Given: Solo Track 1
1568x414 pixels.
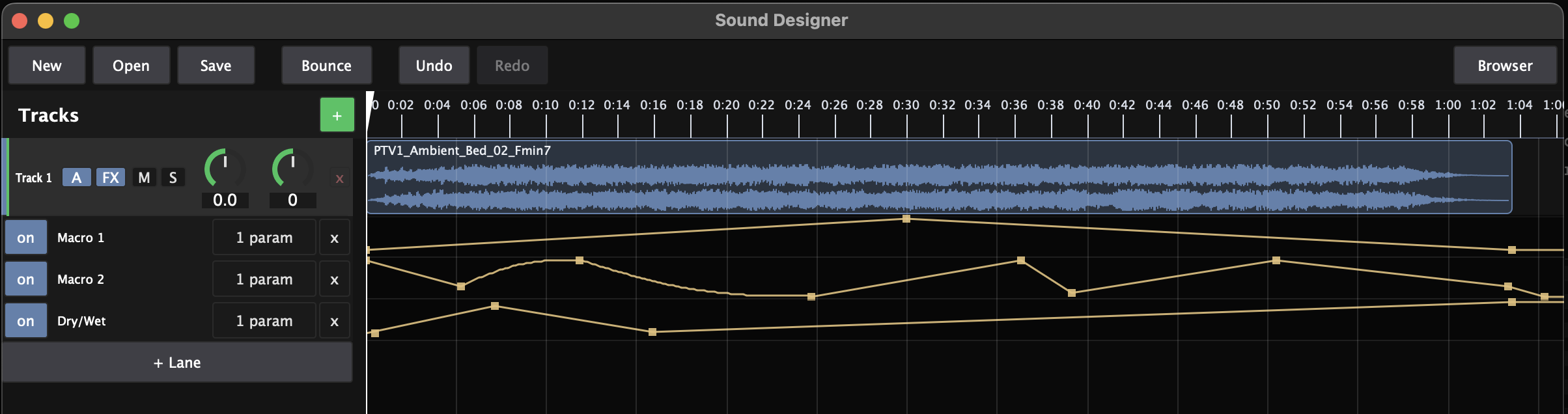Looking at the screenshot, I should pyautogui.click(x=173, y=177).
